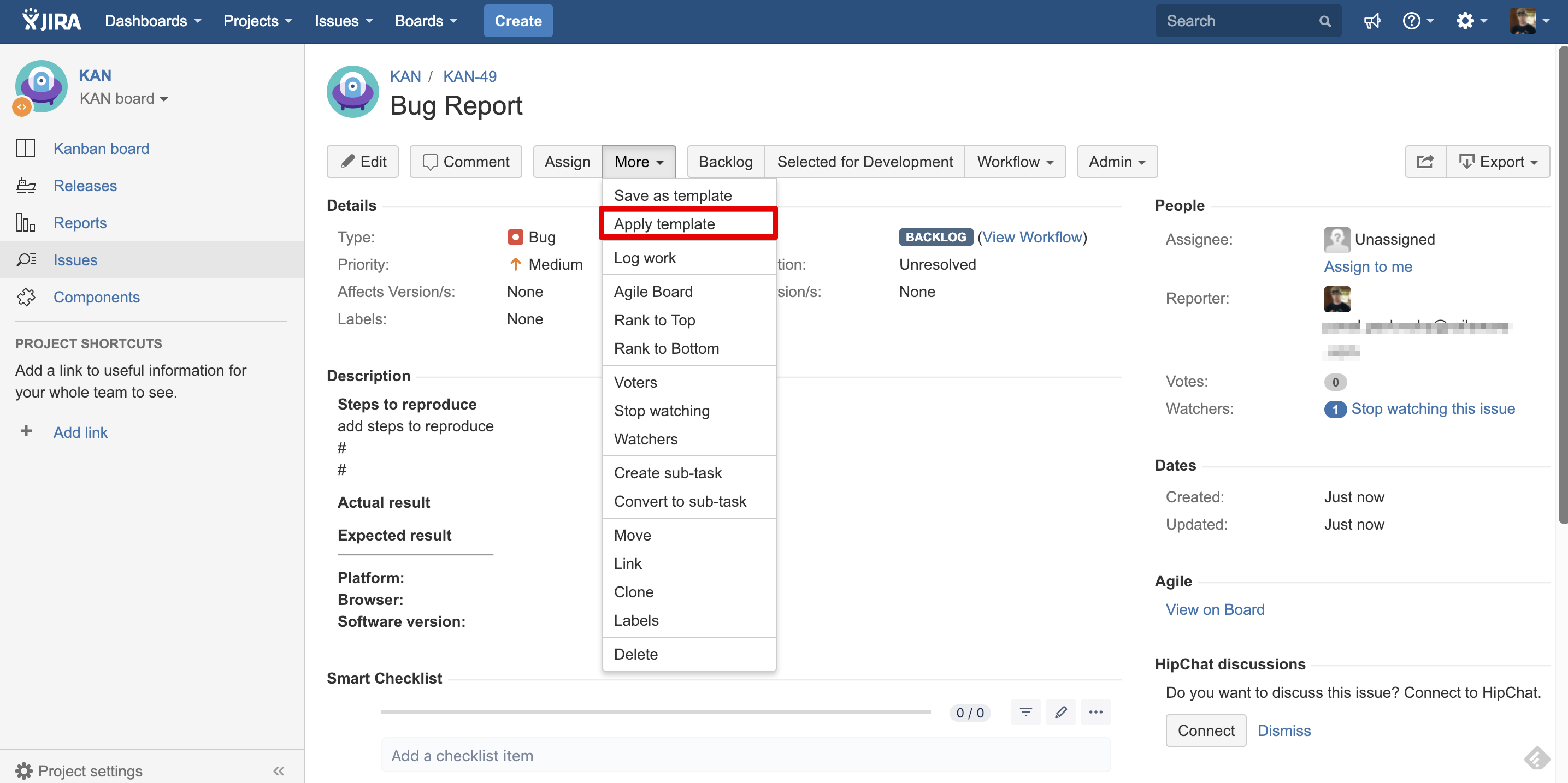Toggle Stop watching in More menu

tap(662, 411)
